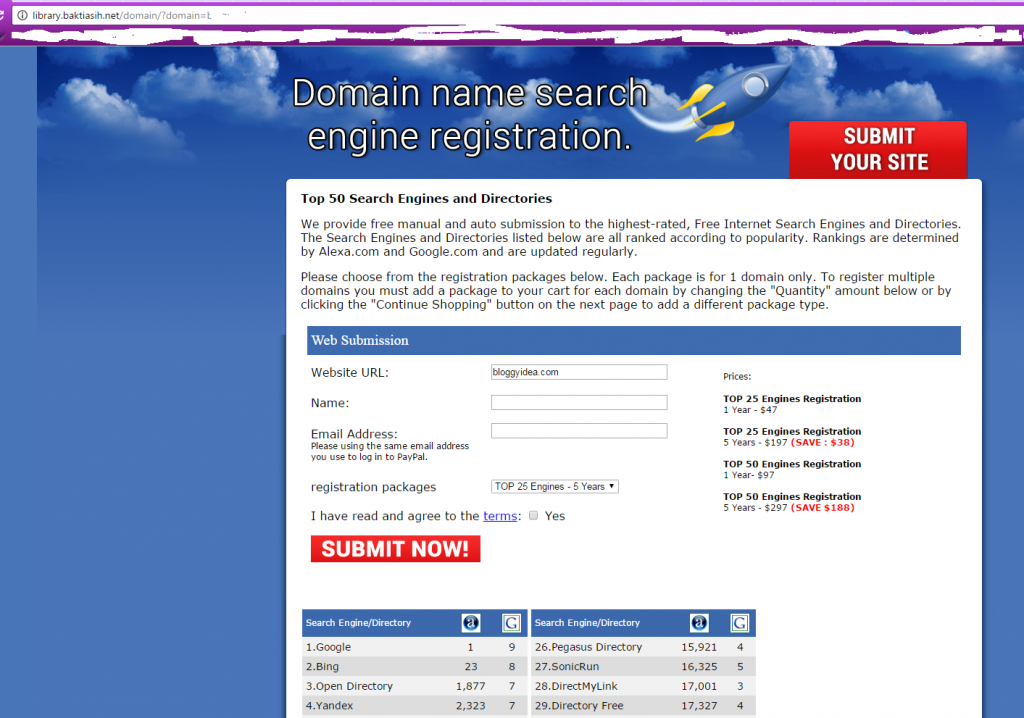Click the Google icon in right table header
Viewport: 1024px width, 718px height.
(740, 622)
